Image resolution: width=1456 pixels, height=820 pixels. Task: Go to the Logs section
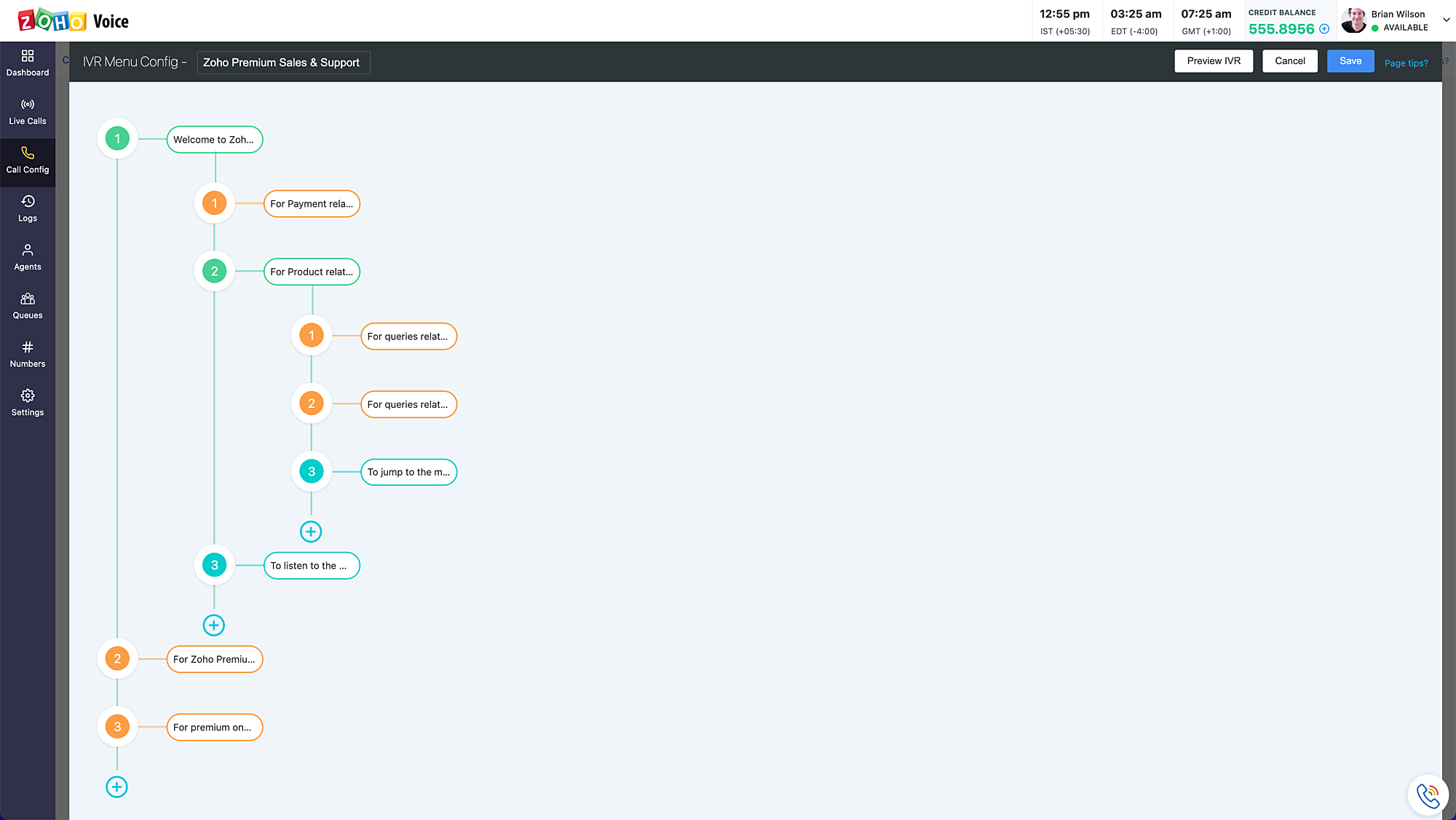coord(28,208)
